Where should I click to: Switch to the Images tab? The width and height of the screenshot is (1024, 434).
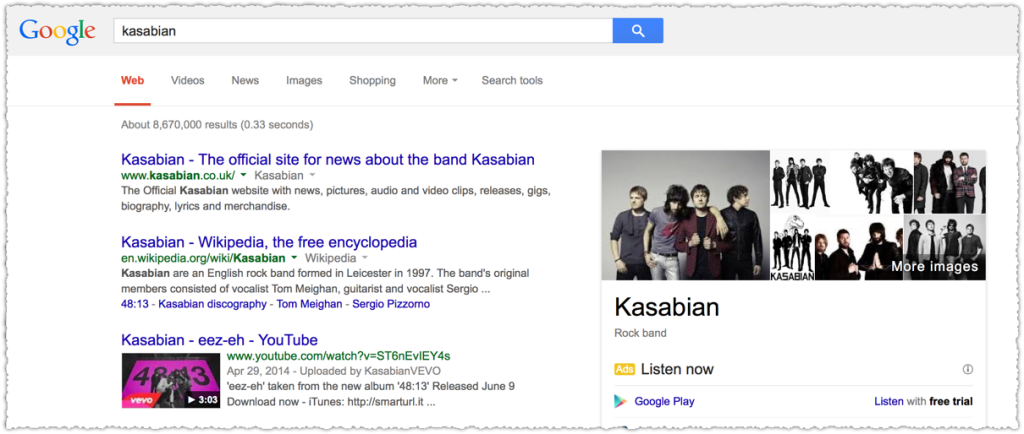304,80
